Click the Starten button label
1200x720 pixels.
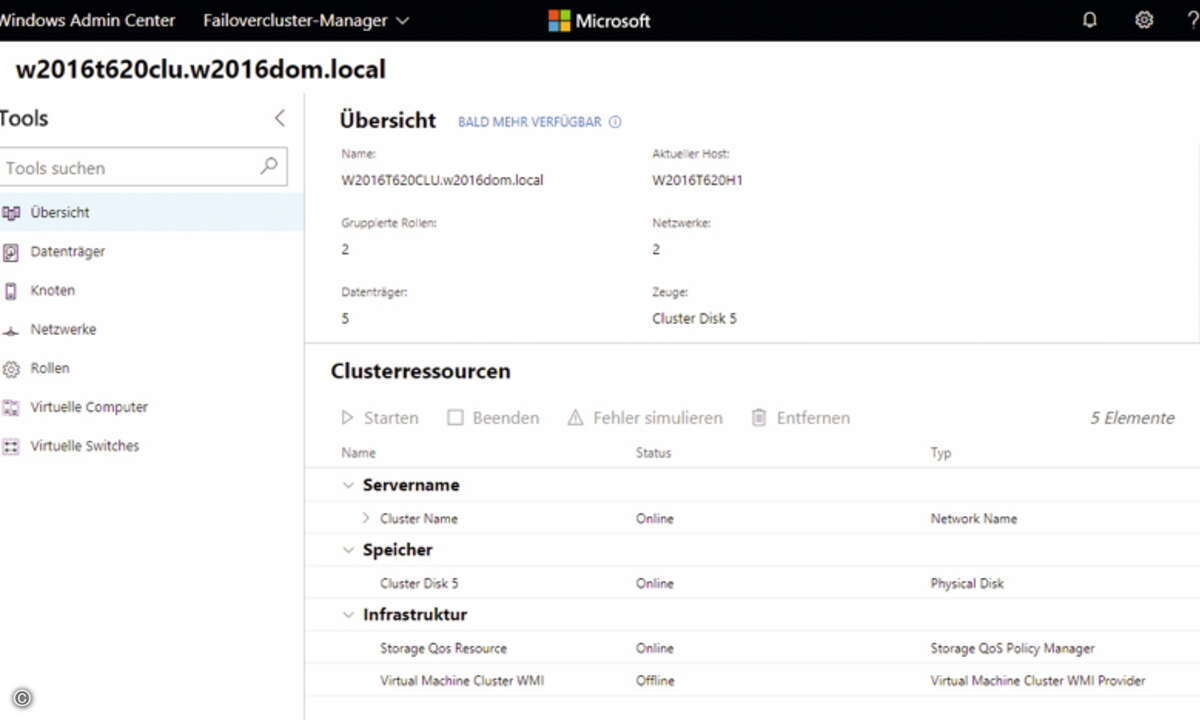pos(391,418)
